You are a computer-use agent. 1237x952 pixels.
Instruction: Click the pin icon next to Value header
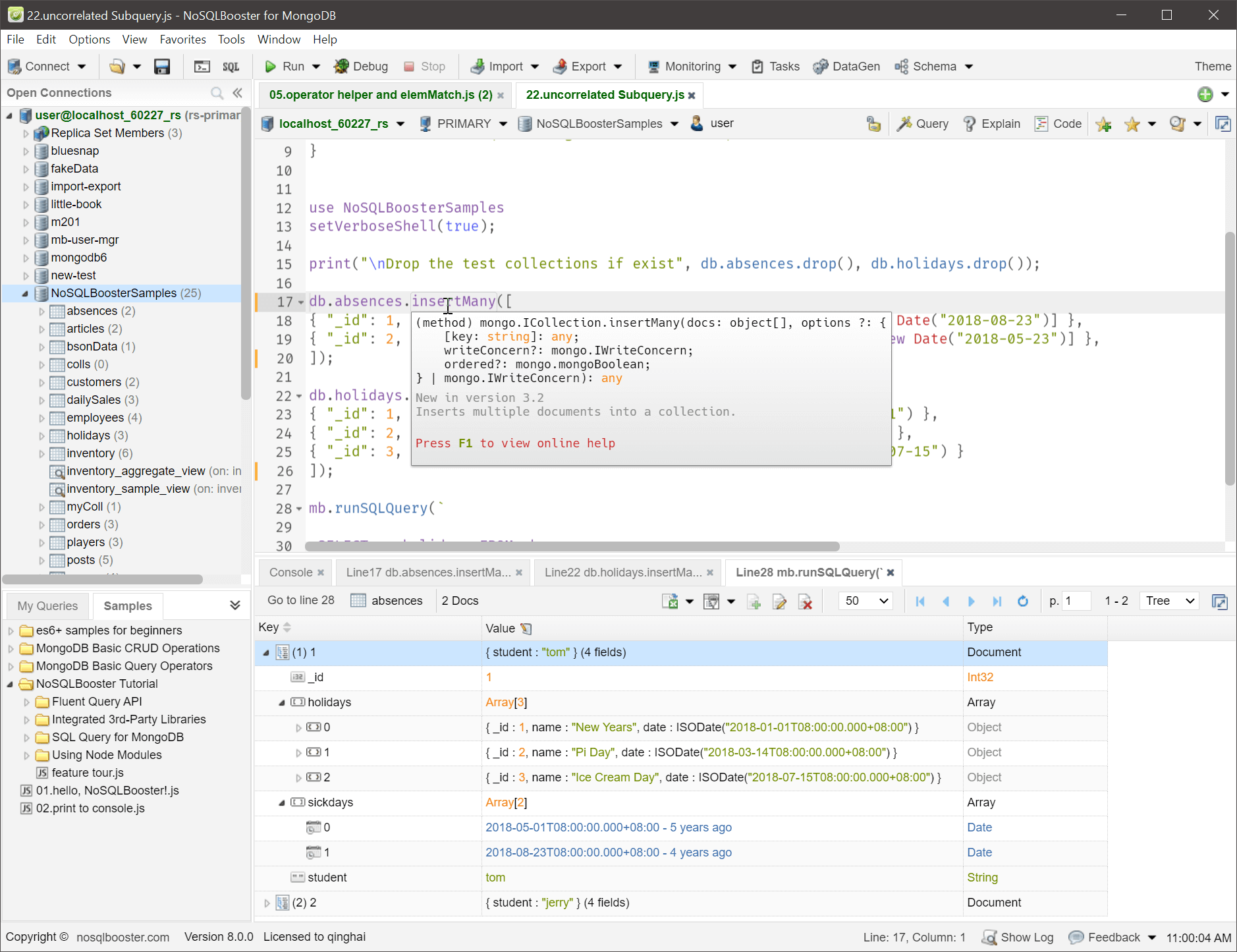[526, 629]
